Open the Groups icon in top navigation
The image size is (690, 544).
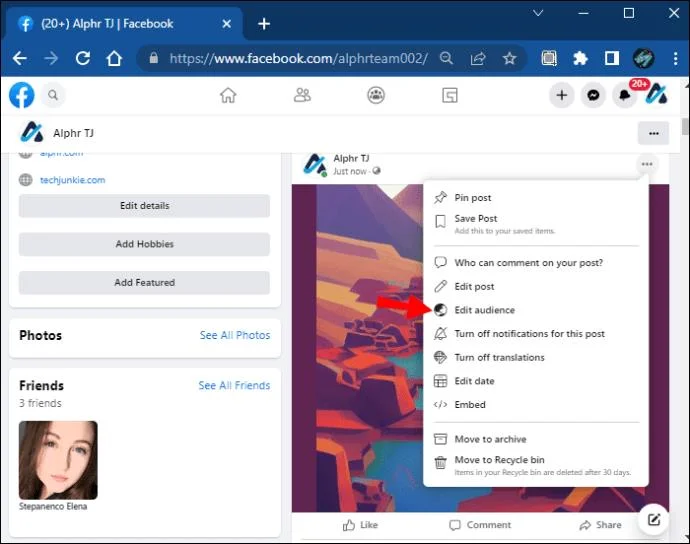pos(376,95)
